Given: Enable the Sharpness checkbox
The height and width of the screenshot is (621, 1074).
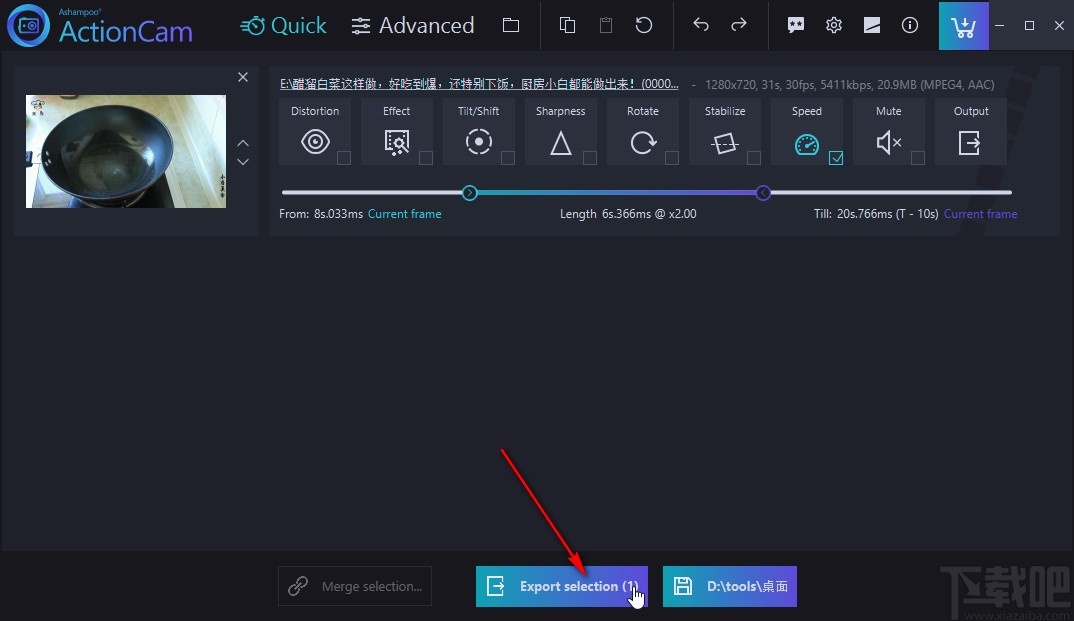Looking at the screenshot, I should click(x=590, y=158).
